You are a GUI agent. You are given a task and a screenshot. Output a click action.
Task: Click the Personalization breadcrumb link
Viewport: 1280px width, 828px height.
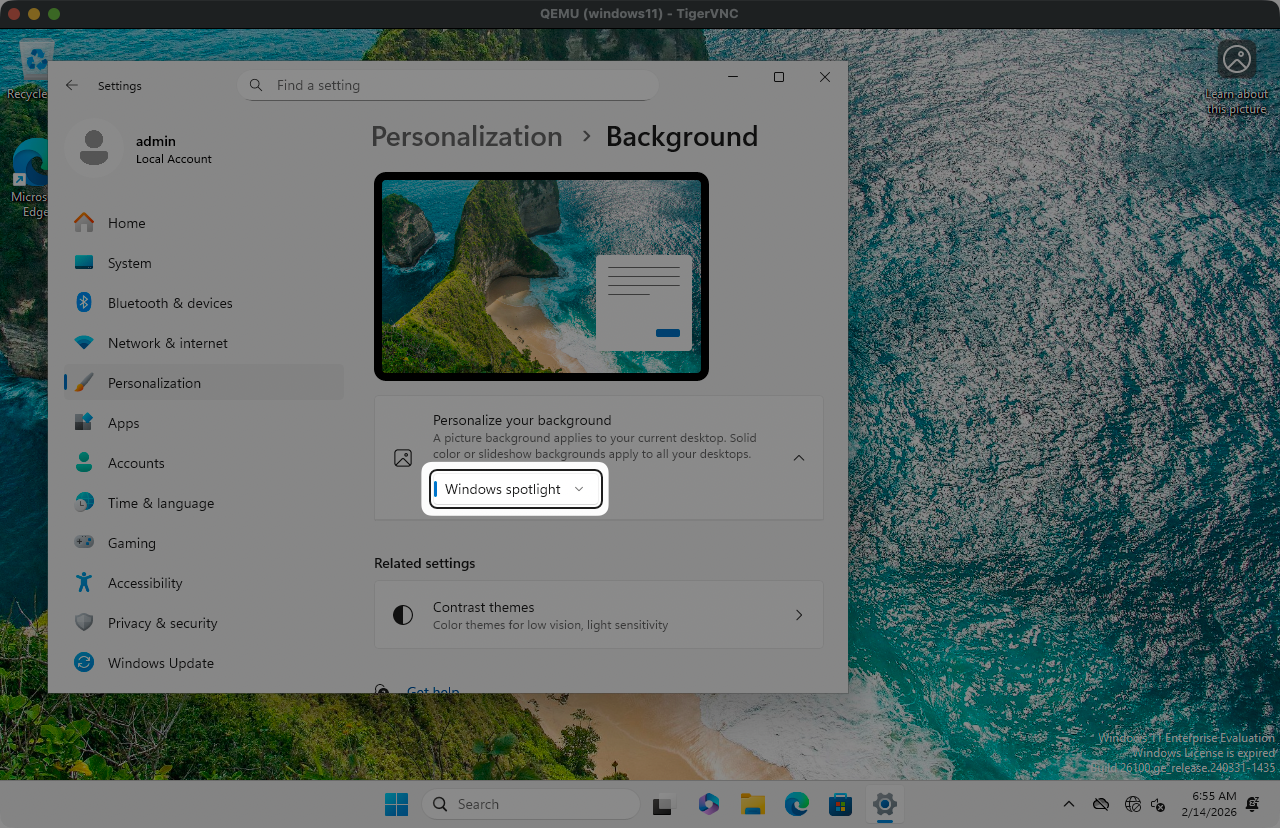(x=466, y=137)
